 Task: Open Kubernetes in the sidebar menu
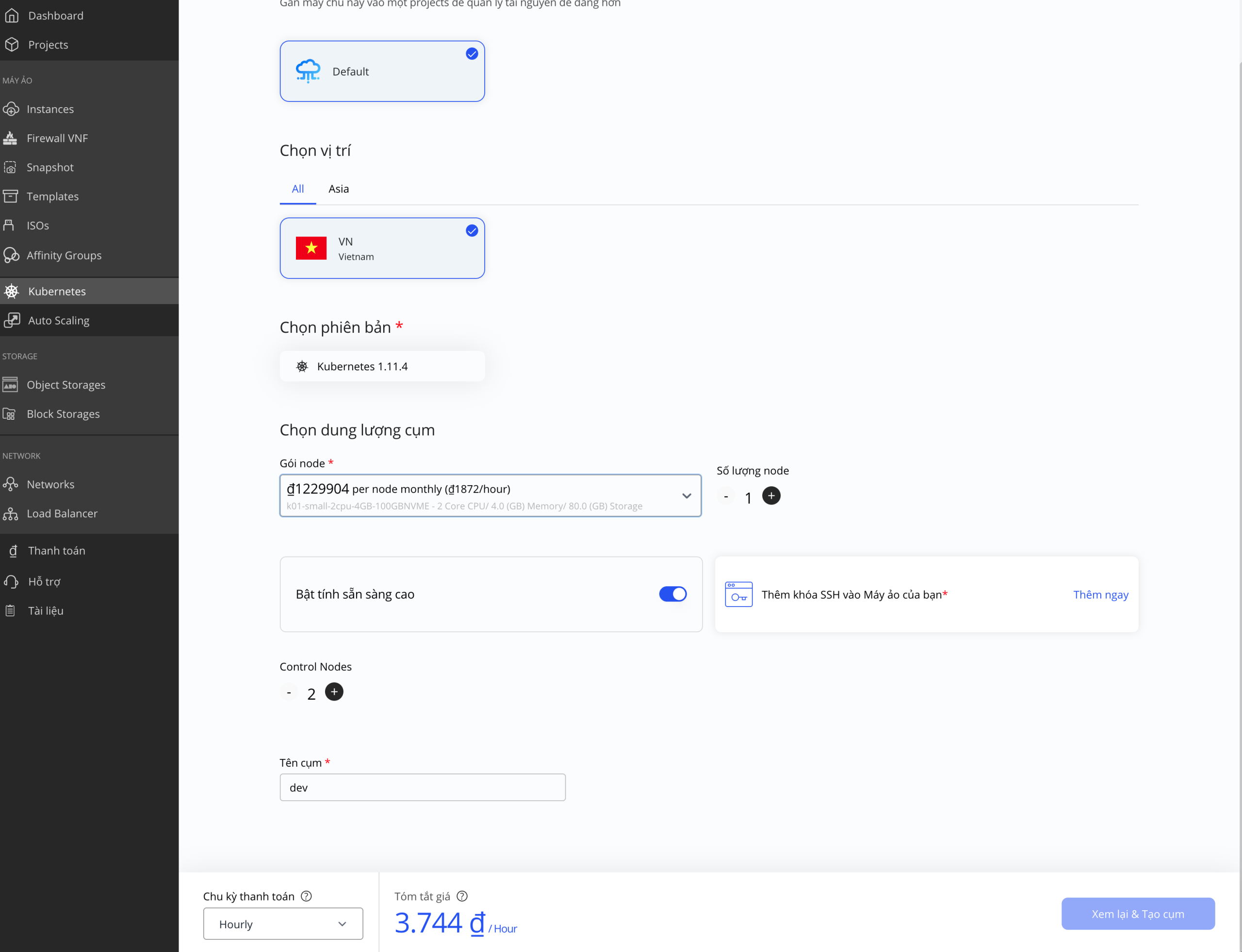57,291
